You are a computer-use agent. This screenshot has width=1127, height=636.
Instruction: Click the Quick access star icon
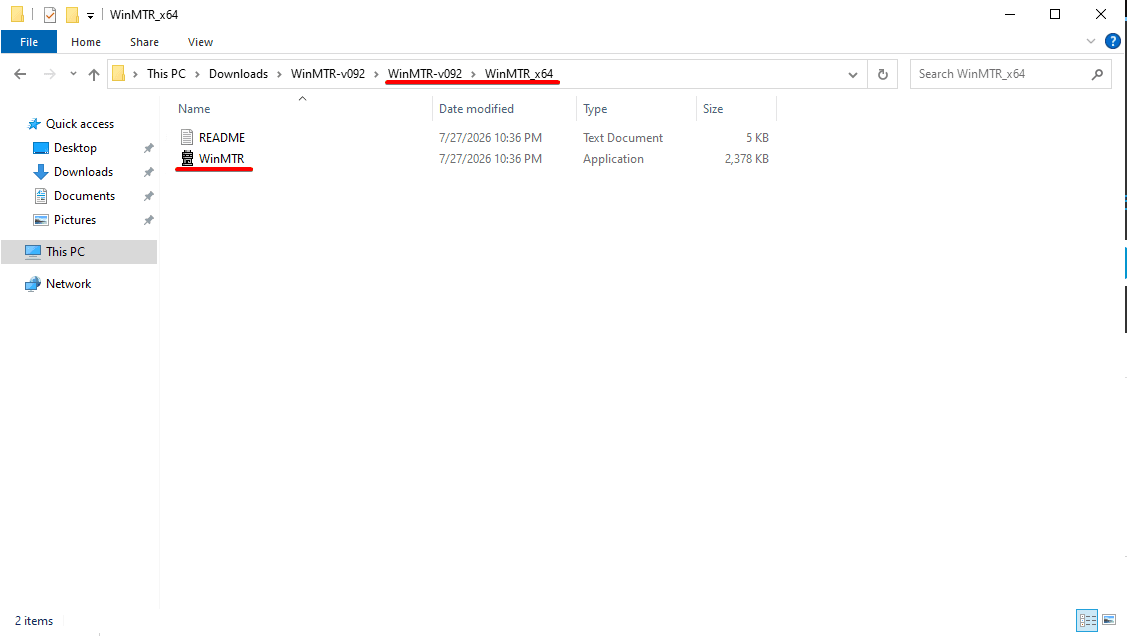point(34,124)
